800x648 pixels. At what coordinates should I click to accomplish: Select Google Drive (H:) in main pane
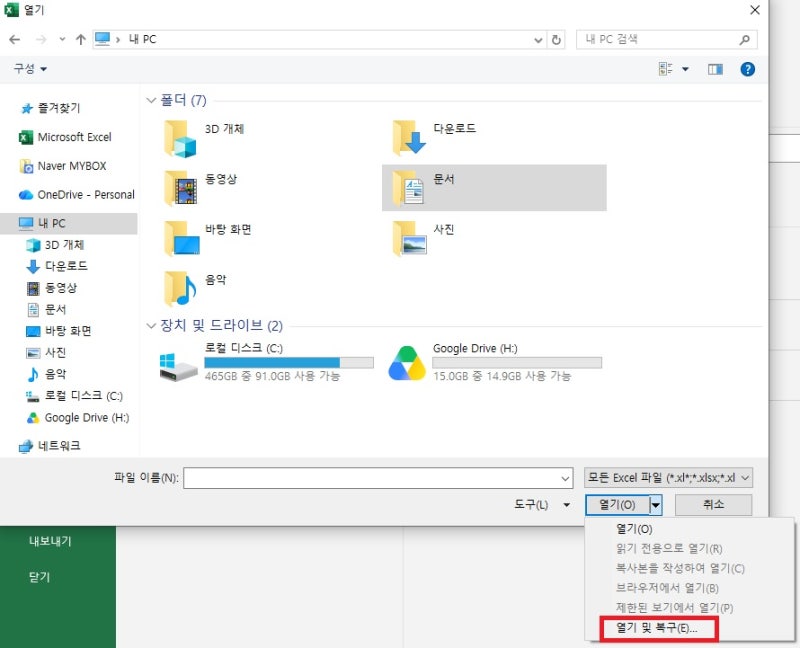(x=494, y=362)
